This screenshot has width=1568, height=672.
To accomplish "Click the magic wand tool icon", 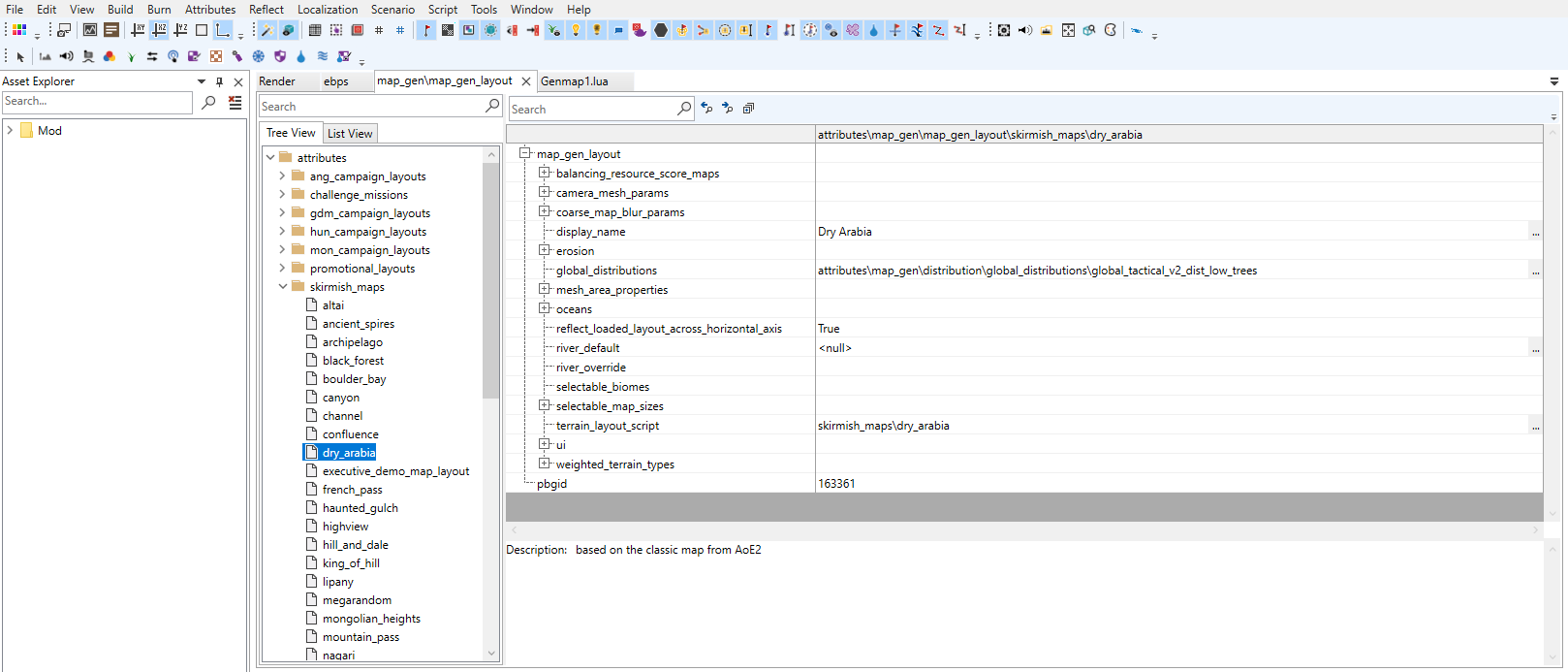I will tap(267, 30).
